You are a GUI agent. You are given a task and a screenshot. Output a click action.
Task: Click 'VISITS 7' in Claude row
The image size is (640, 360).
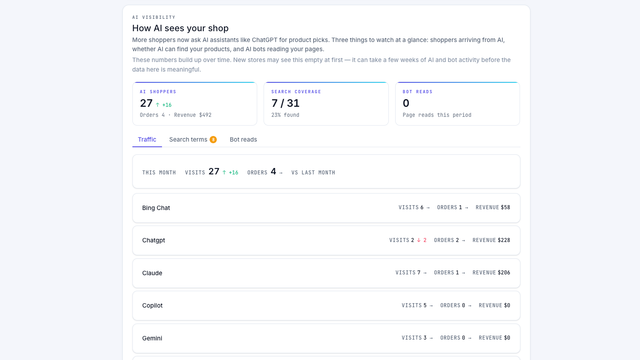pos(408,273)
